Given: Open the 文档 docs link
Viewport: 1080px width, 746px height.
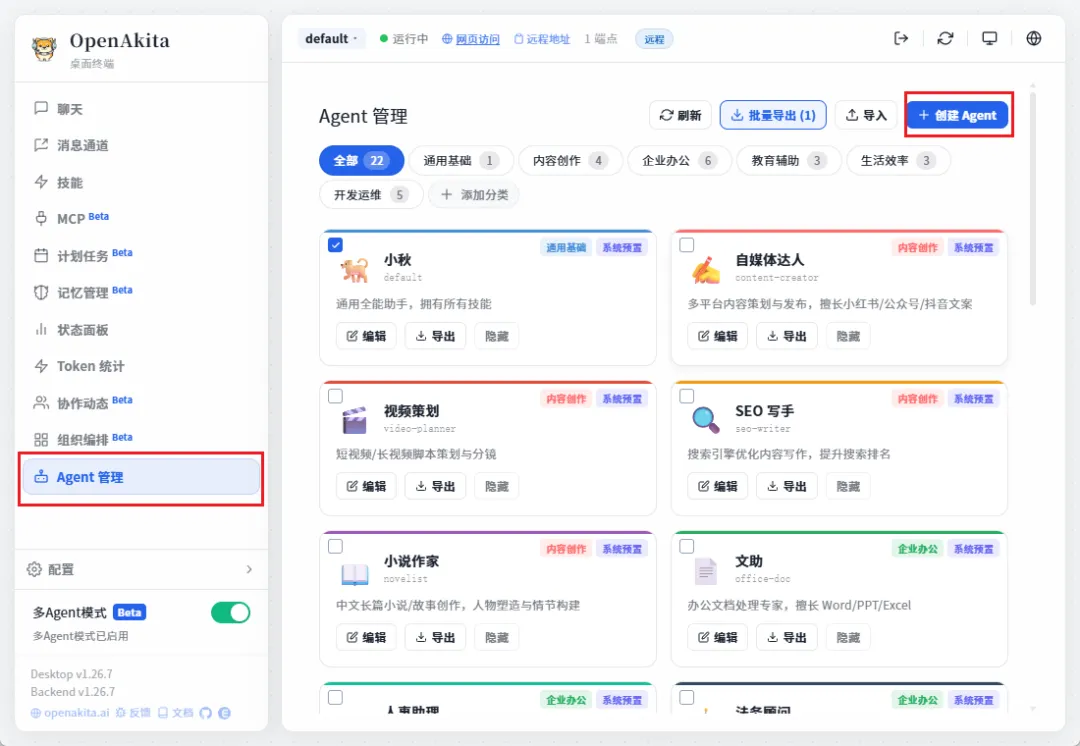Looking at the screenshot, I should tap(175, 713).
